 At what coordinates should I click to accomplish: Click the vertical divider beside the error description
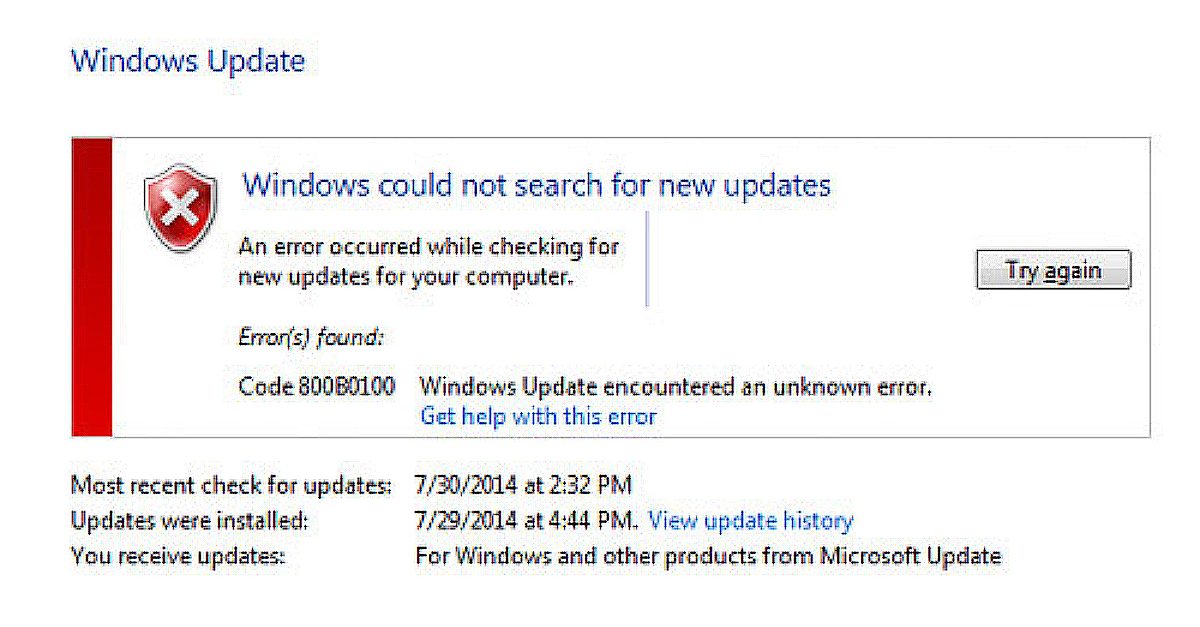point(647,258)
